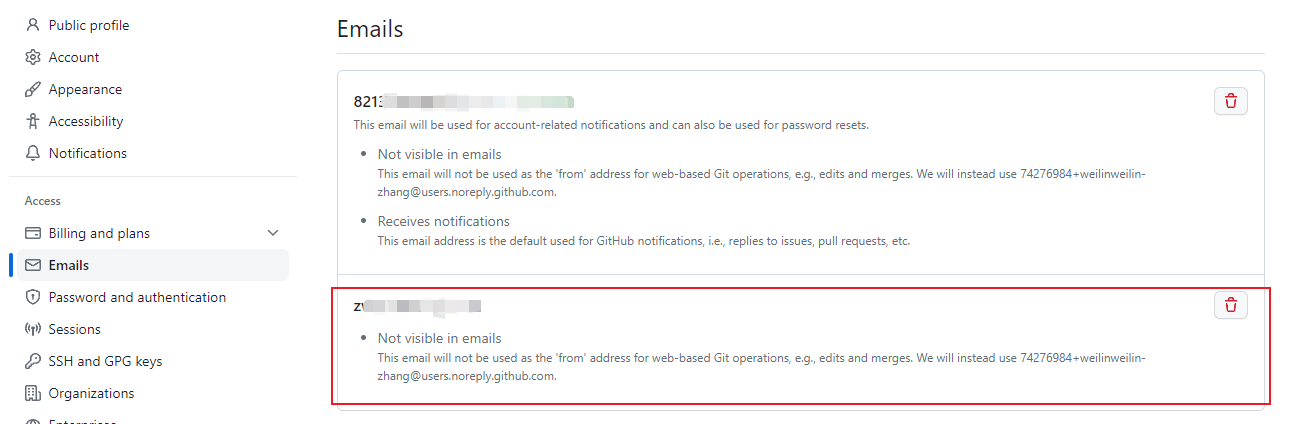This screenshot has width=1307, height=424.
Task: Click the Public profile person icon
Action: [33, 25]
